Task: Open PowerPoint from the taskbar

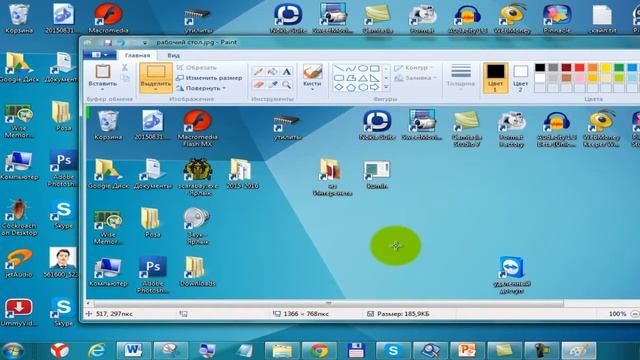Action: click(x=466, y=351)
